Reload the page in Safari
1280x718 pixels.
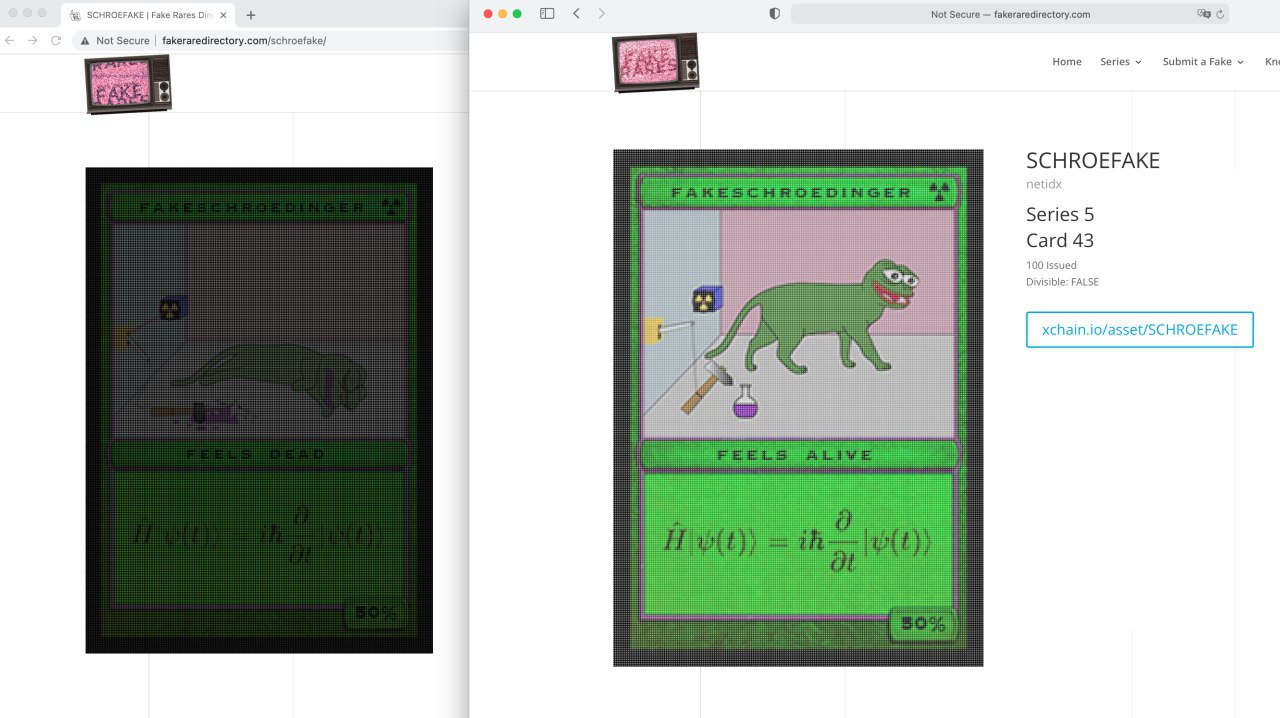point(1220,14)
